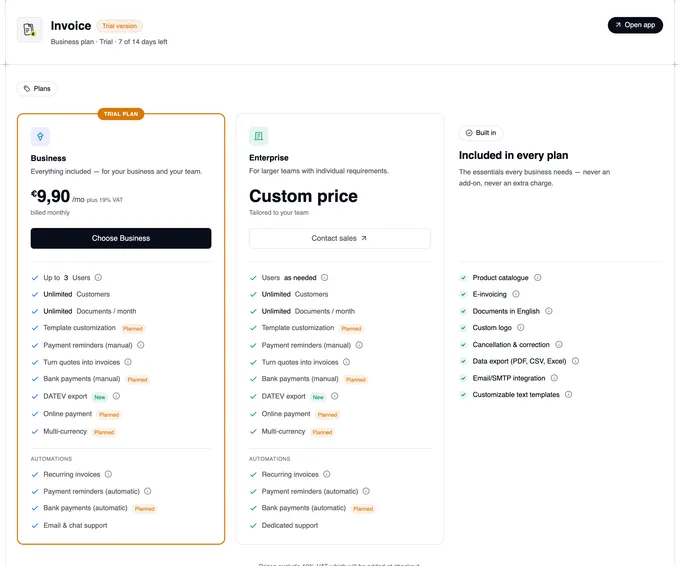Click the E-invoicing checkmark icon
Image resolution: width=680 pixels, height=566 pixels.
coord(463,294)
